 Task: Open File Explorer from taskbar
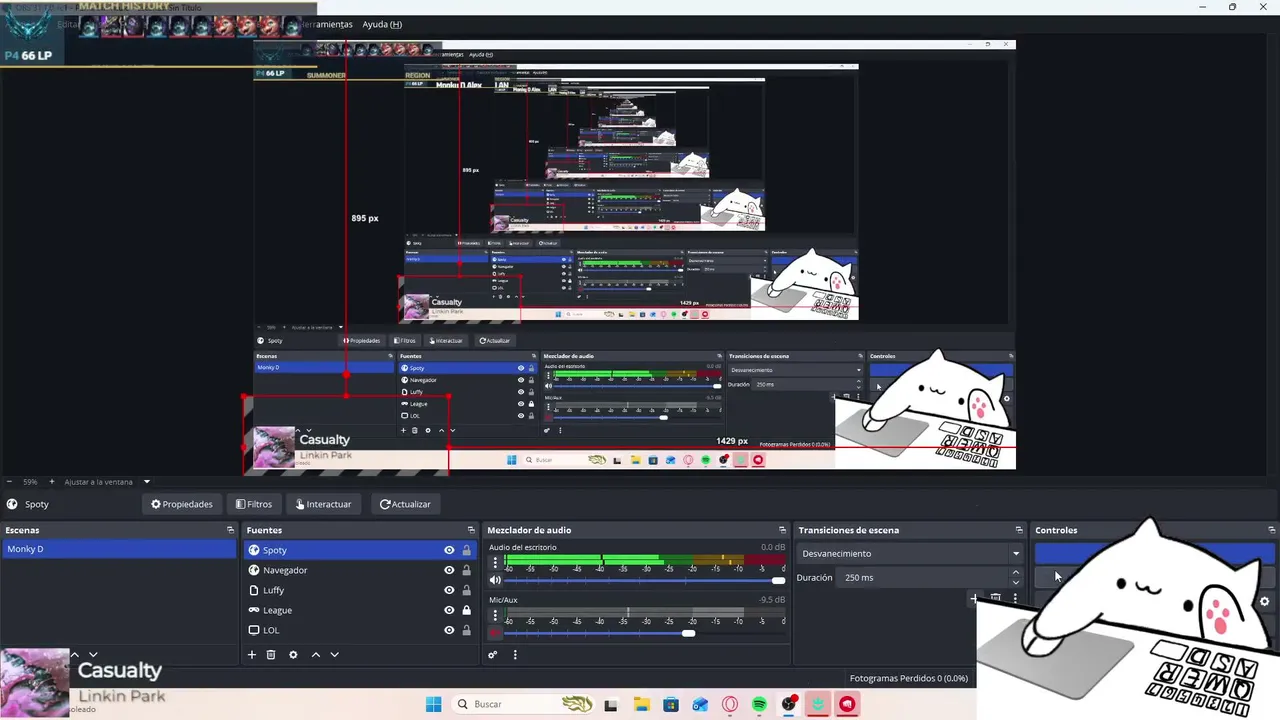pos(640,704)
